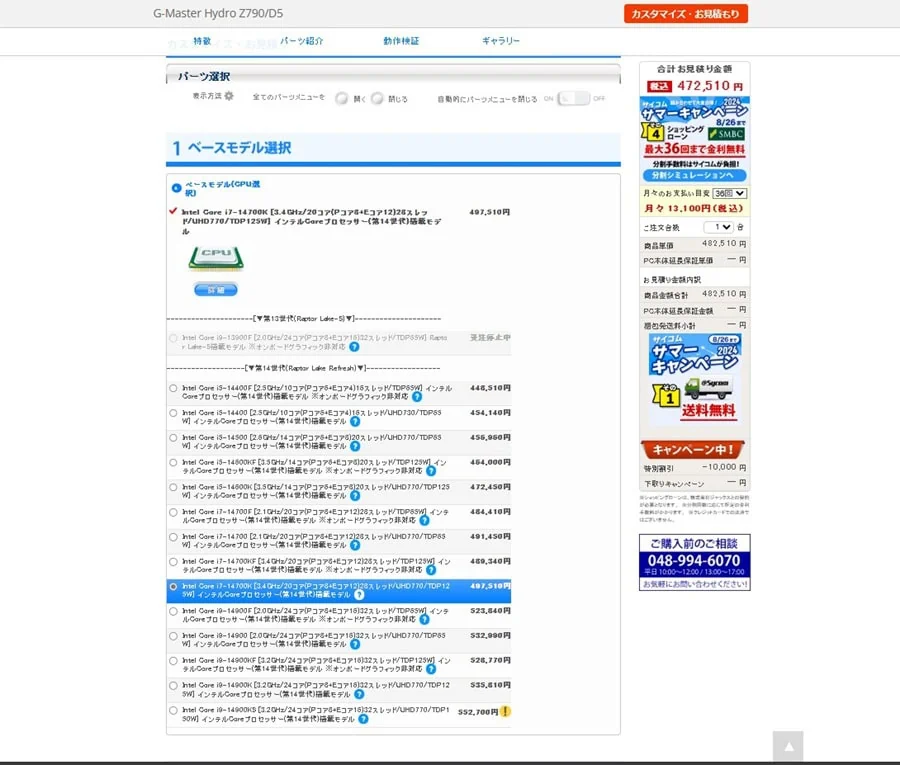Screen dimensions: 900x765
Task: Open the ギャラリー tab
Action: [x=501, y=41]
